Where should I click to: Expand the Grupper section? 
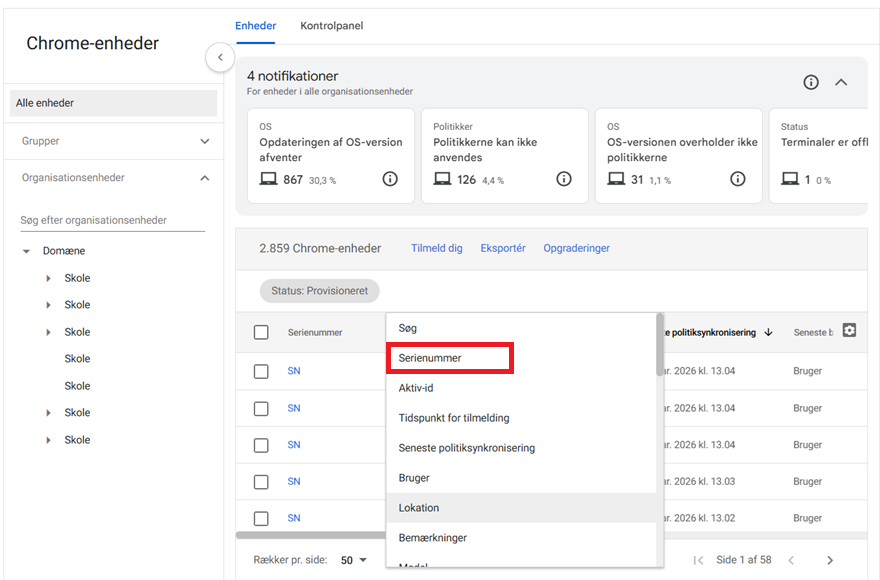(x=205, y=142)
